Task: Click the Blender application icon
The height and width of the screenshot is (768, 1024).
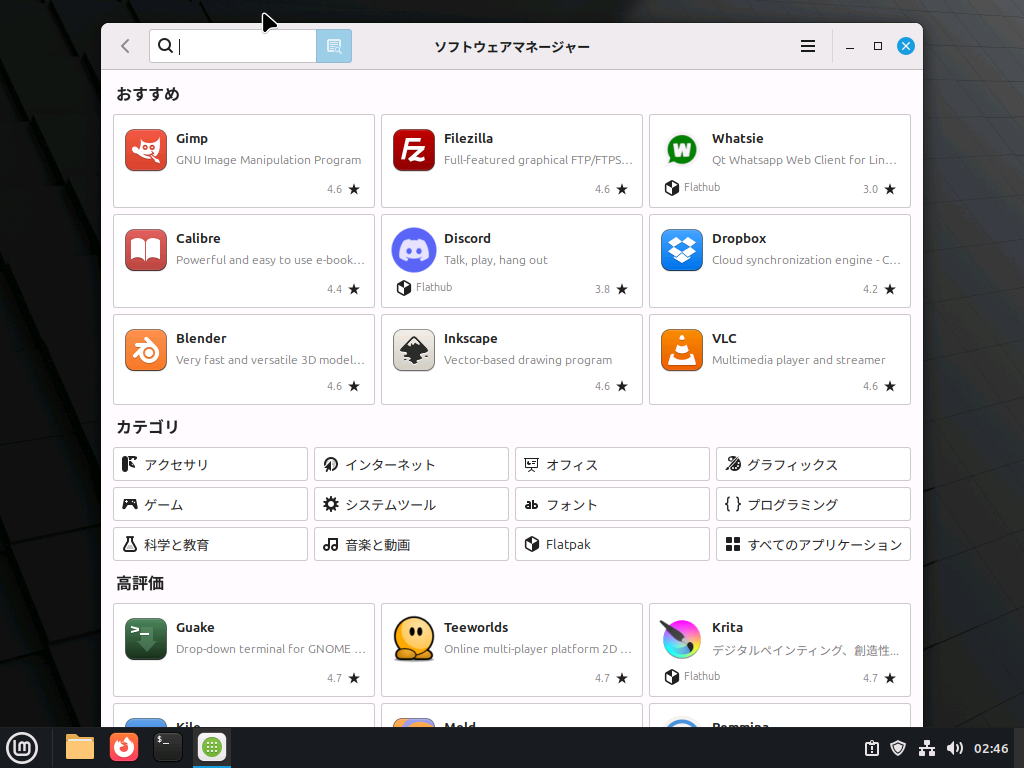Action: click(146, 350)
